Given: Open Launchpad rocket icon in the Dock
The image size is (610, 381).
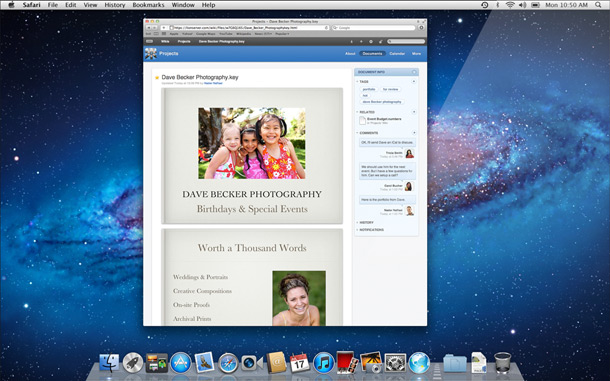Looking at the screenshot, I should click(133, 363).
